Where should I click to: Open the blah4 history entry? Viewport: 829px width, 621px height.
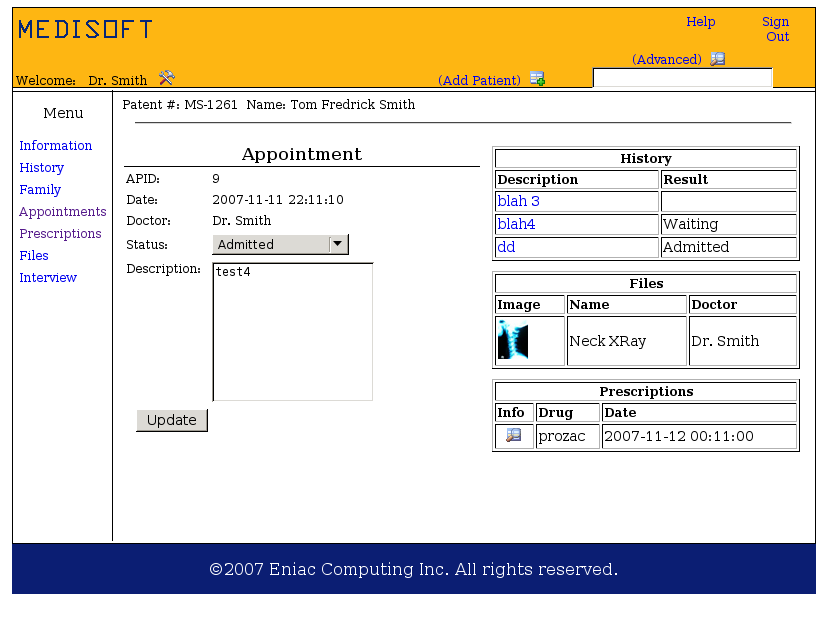point(516,225)
